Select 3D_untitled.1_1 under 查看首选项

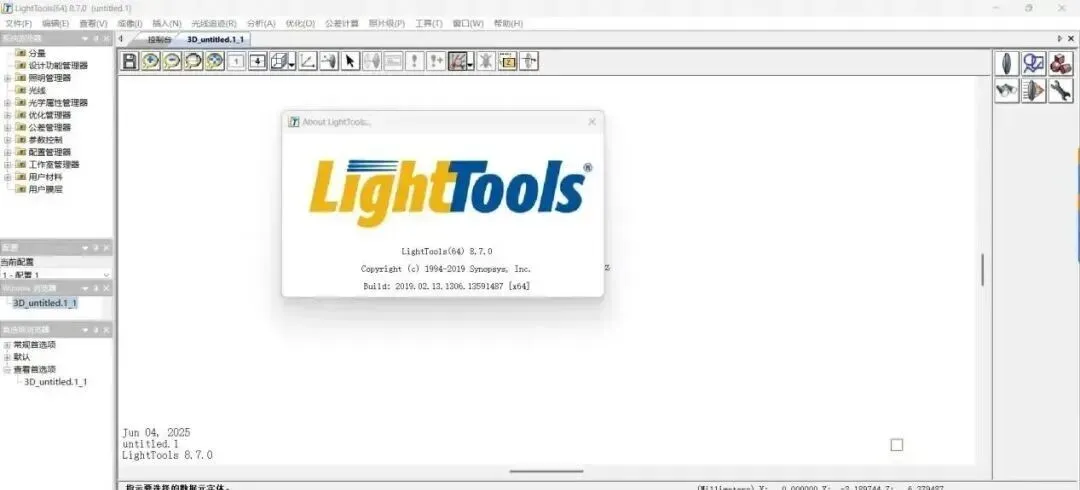[56, 382]
